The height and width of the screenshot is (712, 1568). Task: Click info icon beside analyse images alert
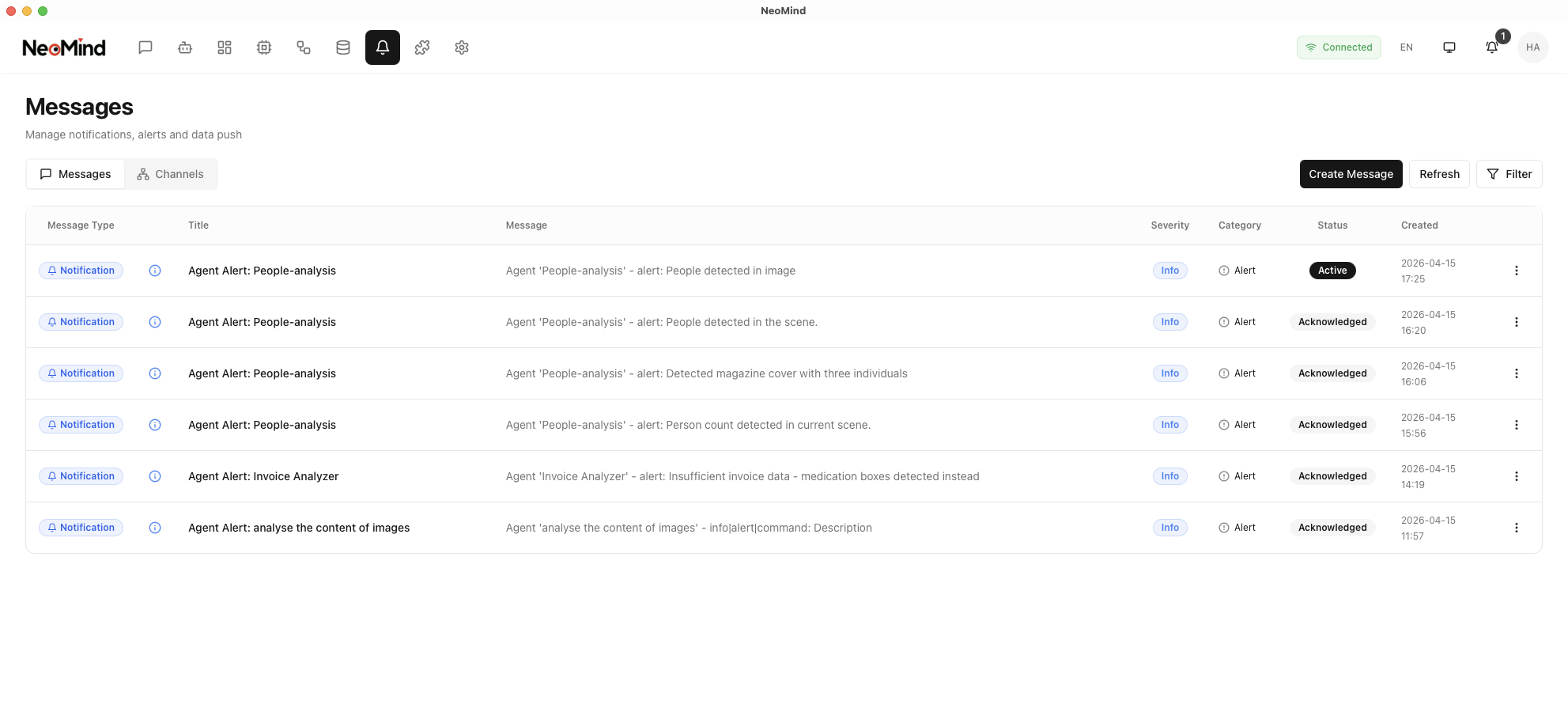[x=155, y=528]
